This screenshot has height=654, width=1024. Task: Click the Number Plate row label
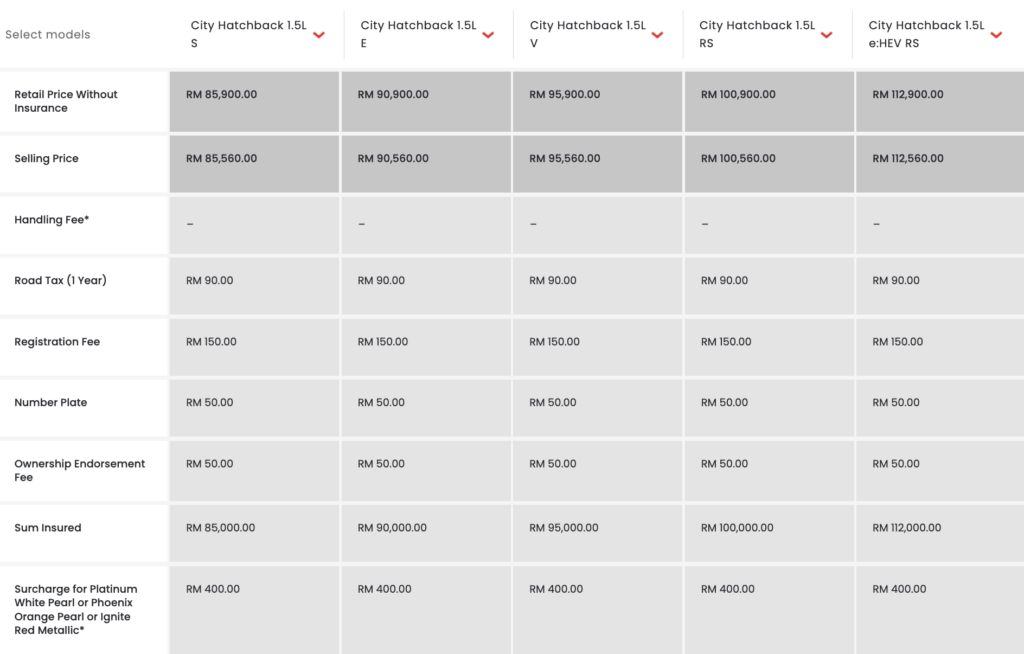tap(51, 403)
